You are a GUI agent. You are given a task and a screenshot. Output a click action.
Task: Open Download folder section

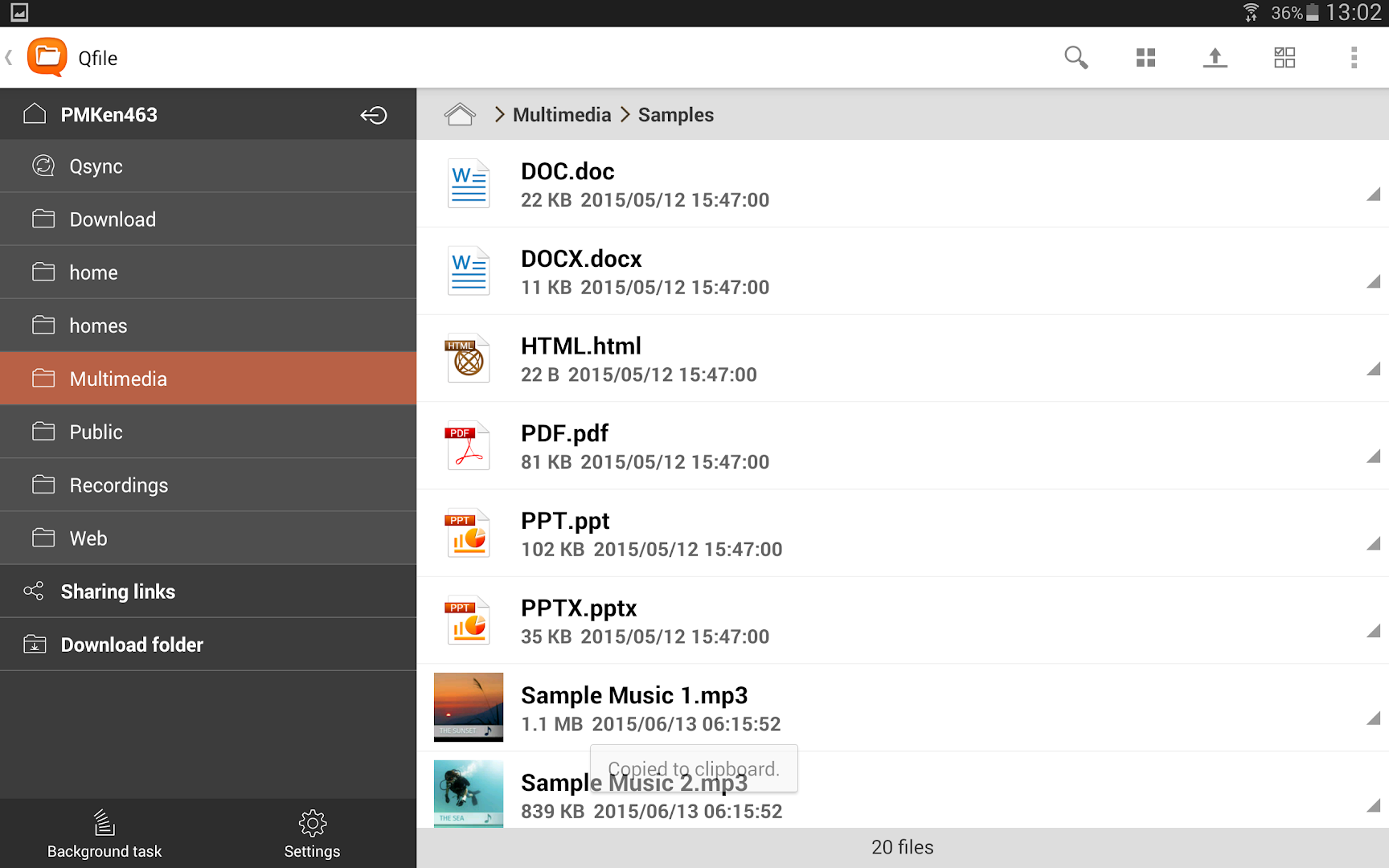[x=208, y=645]
